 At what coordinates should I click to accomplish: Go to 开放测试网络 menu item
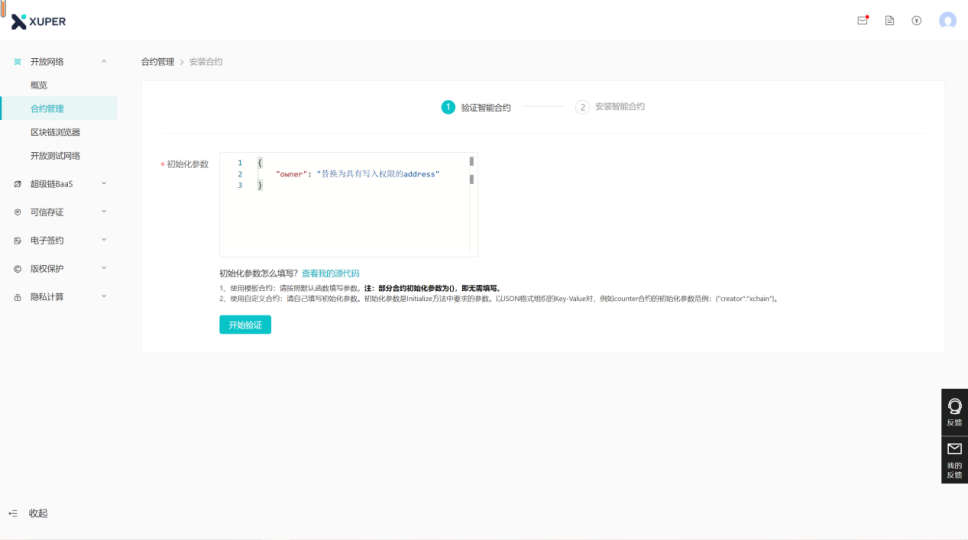[x=55, y=156]
